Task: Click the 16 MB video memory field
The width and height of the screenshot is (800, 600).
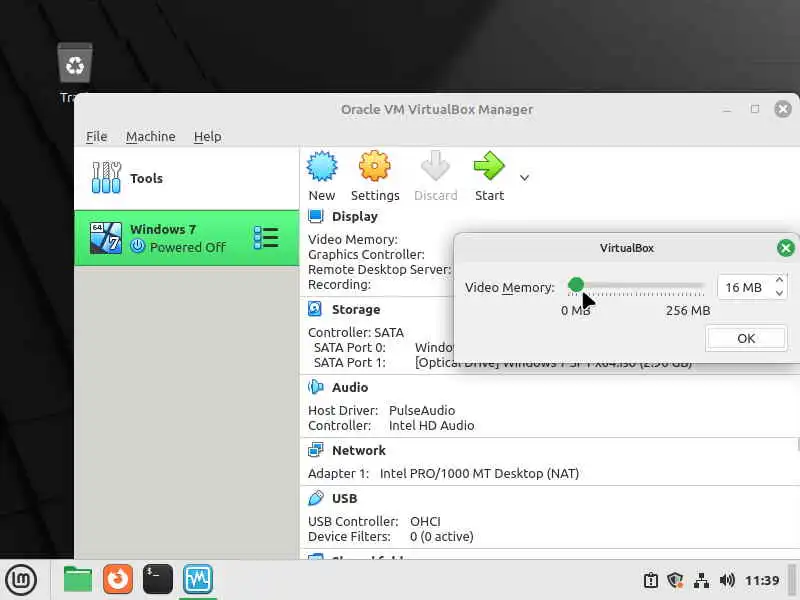Action: coord(745,287)
